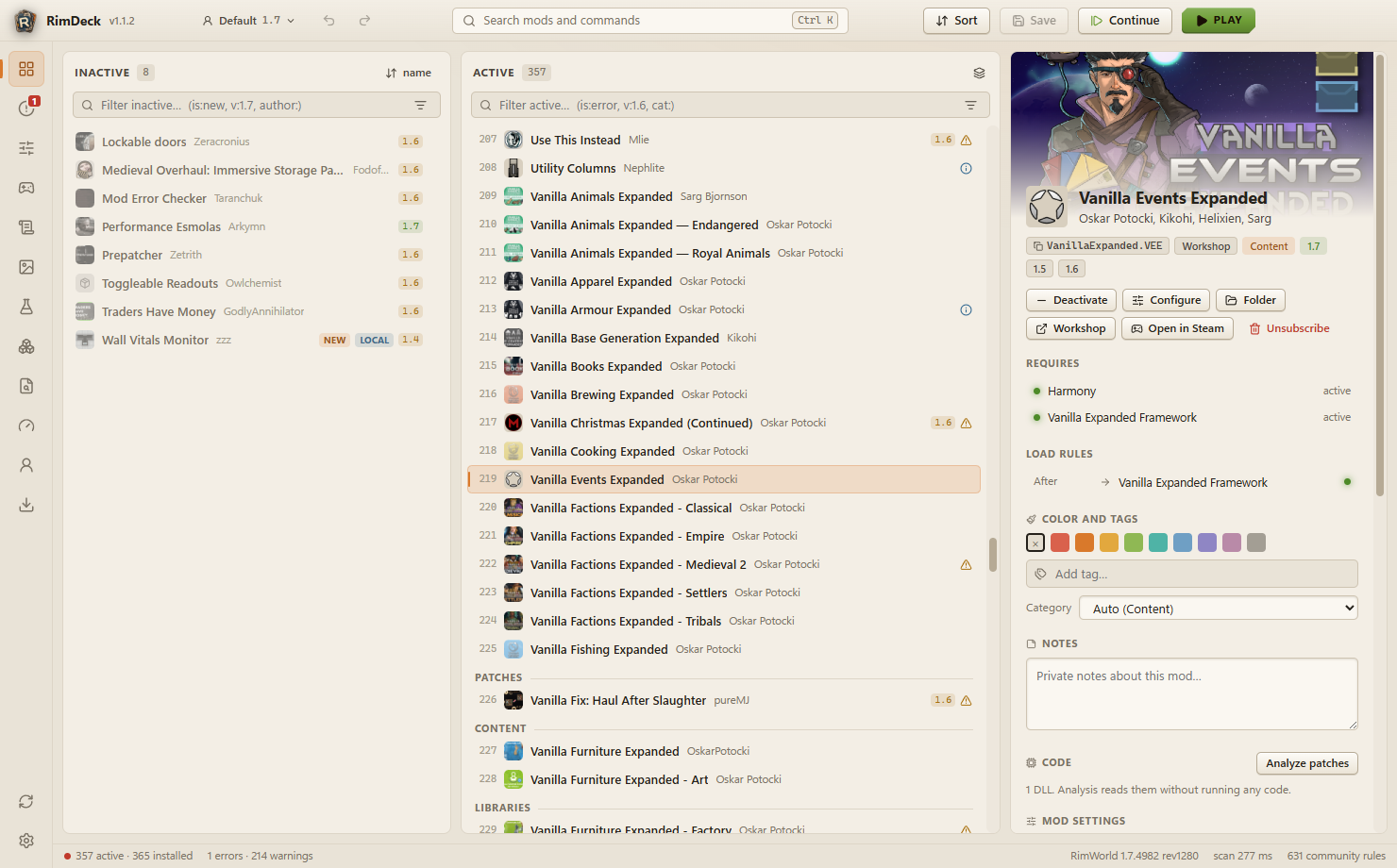The height and width of the screenshot is (868, 1397).
Task: Open the settings gear in the sidebar
Action: point(26,841)
